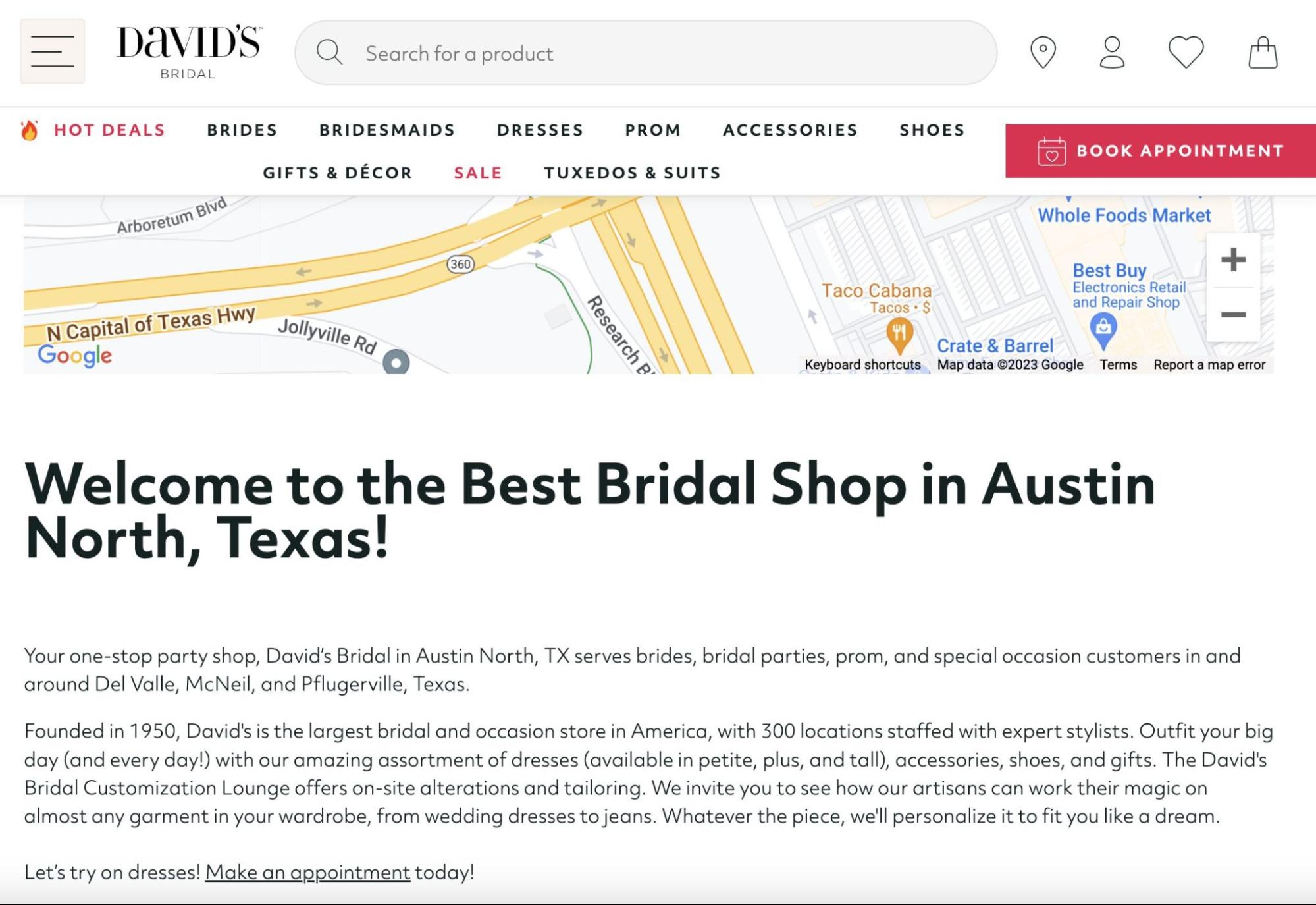Click the wishlist heart icon

click(1185, 52)
